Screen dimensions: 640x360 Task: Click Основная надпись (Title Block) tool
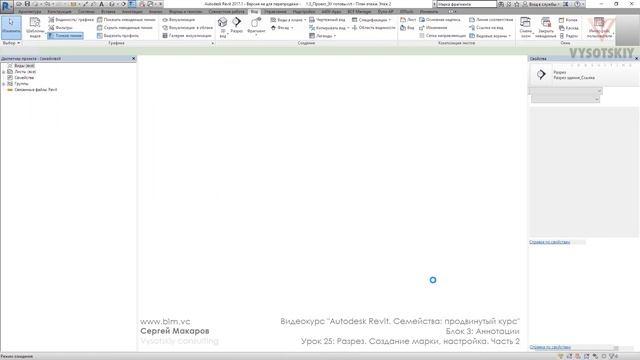tap(440, 20)
